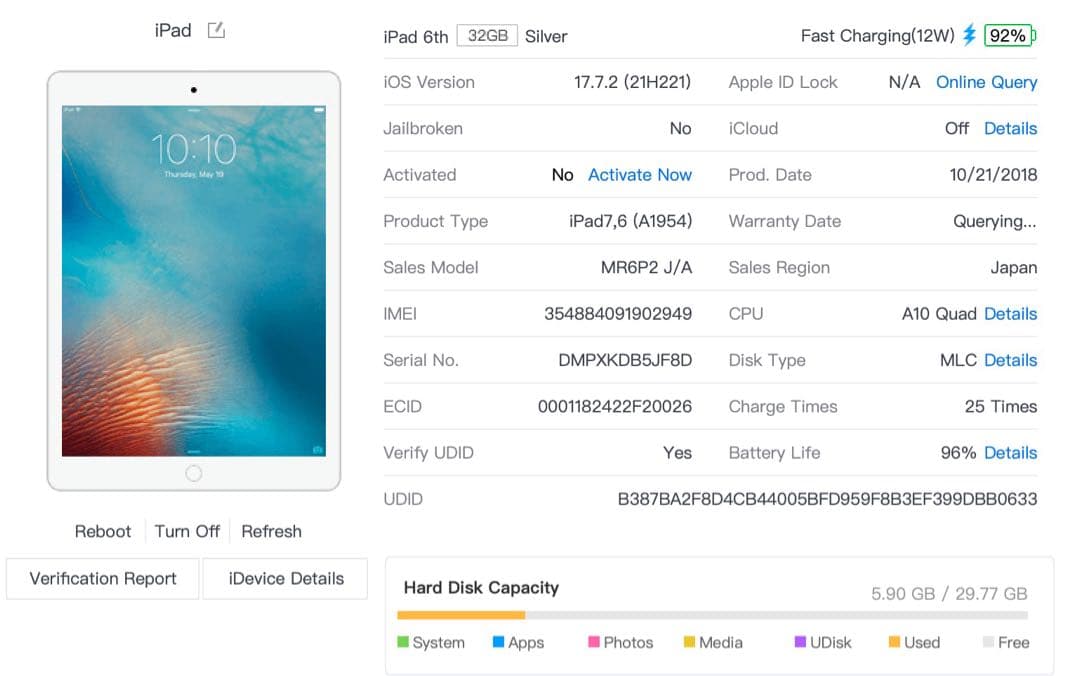Click Activate Now to activate the iPad
The height and width of the screenshot is (676, 1080).
pyautogui.click(x=640, y=175)
